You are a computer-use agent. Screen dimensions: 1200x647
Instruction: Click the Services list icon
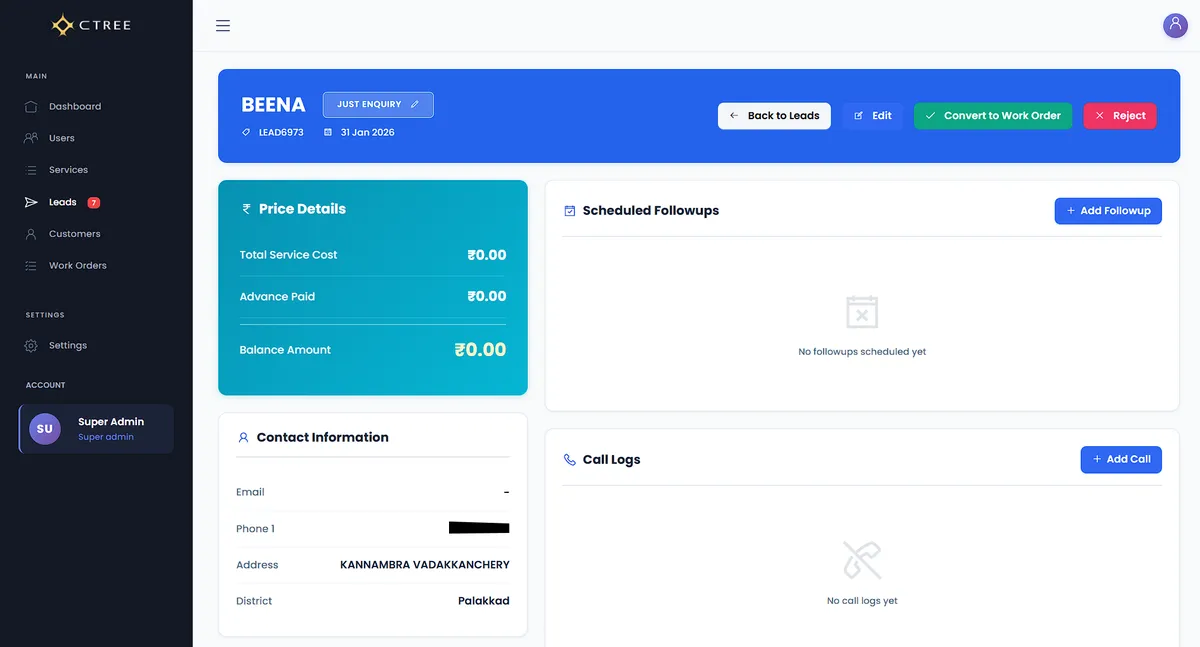coord(31,170)
